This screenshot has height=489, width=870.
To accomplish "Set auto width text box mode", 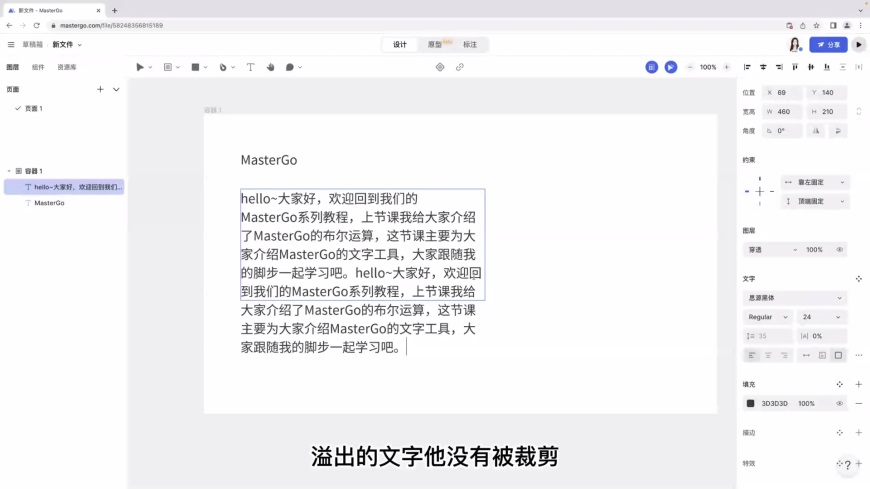I will click(806, 355).
